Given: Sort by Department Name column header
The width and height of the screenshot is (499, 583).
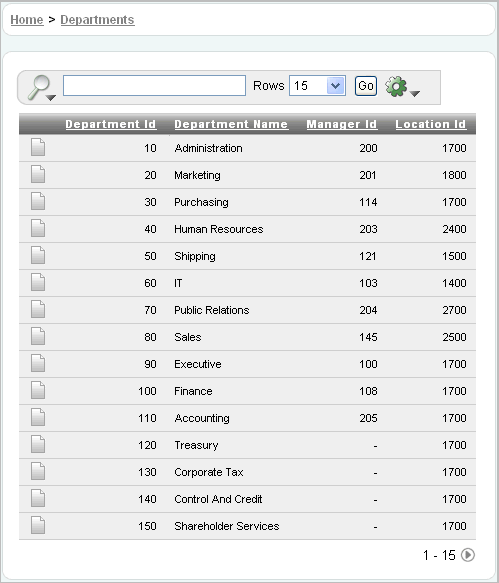Looking at the screenshot, I should (x=231, y=124).
